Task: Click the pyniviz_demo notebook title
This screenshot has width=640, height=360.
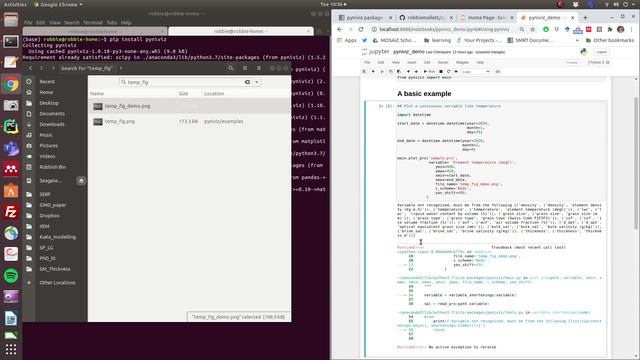Action: coord(409,52)
